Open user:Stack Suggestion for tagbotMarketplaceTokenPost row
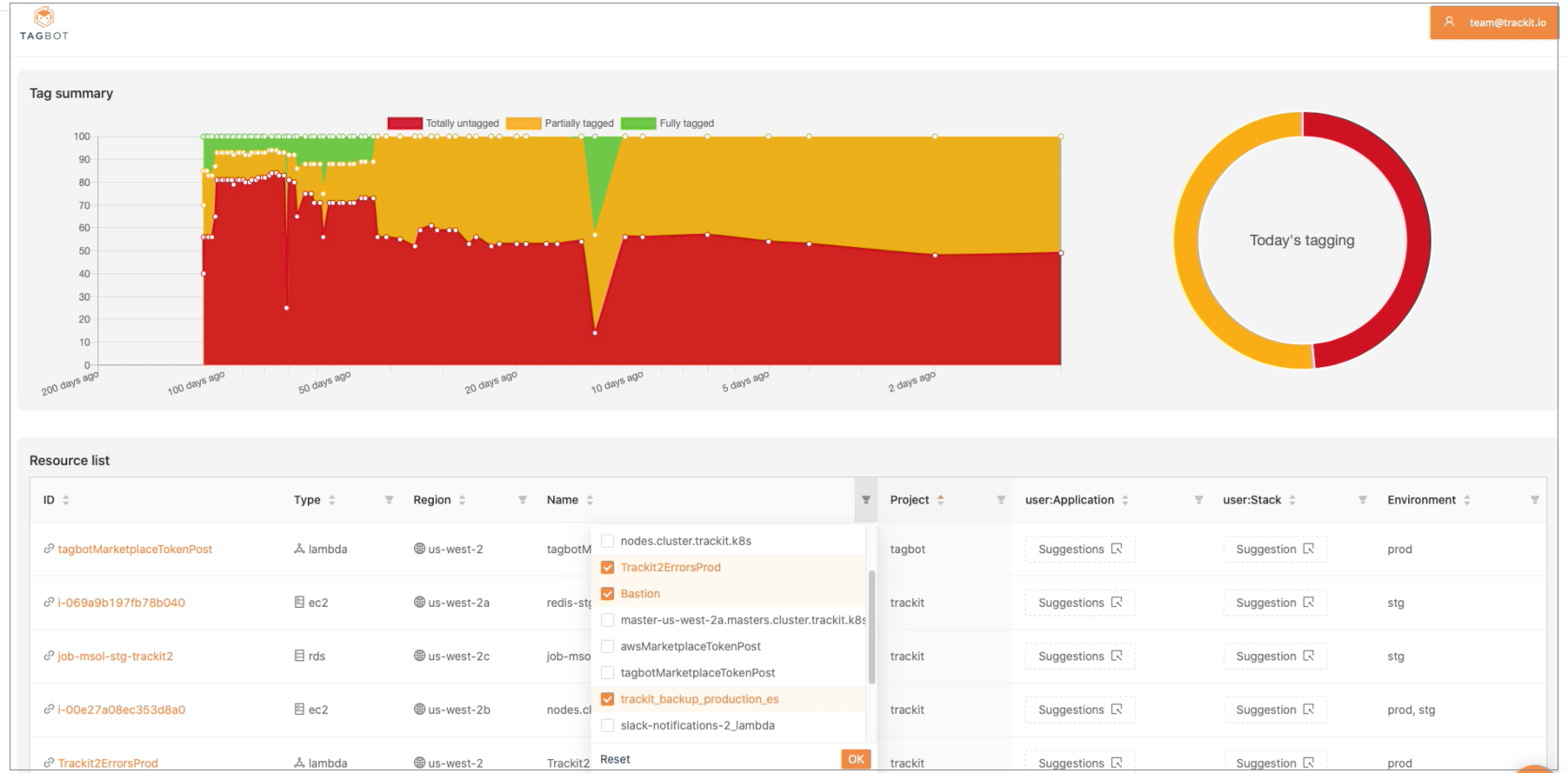The height and width of the screenshot is (773, 1568). tap(1275, 550)
